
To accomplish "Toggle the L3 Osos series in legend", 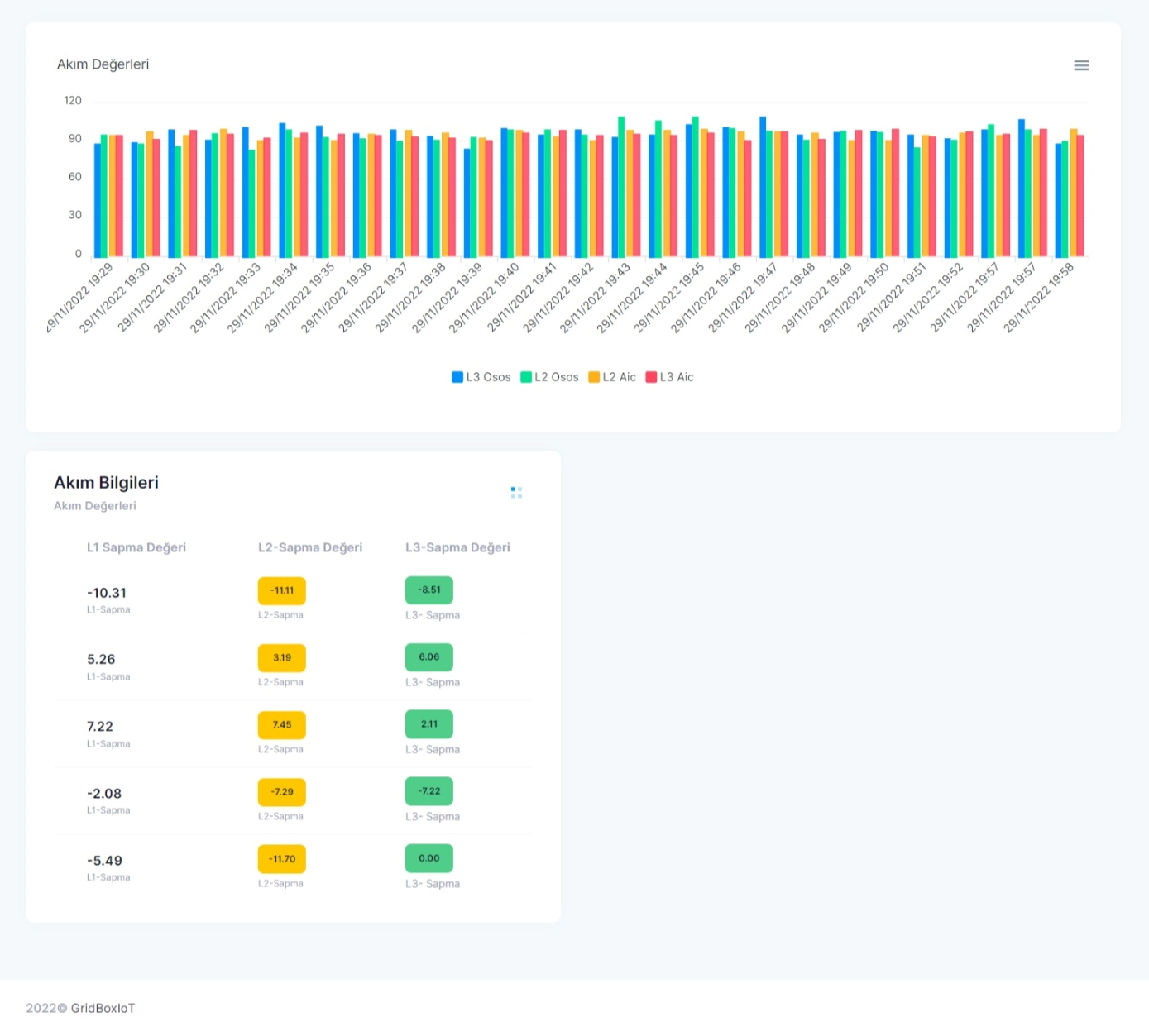I will (x=481, y=377).
